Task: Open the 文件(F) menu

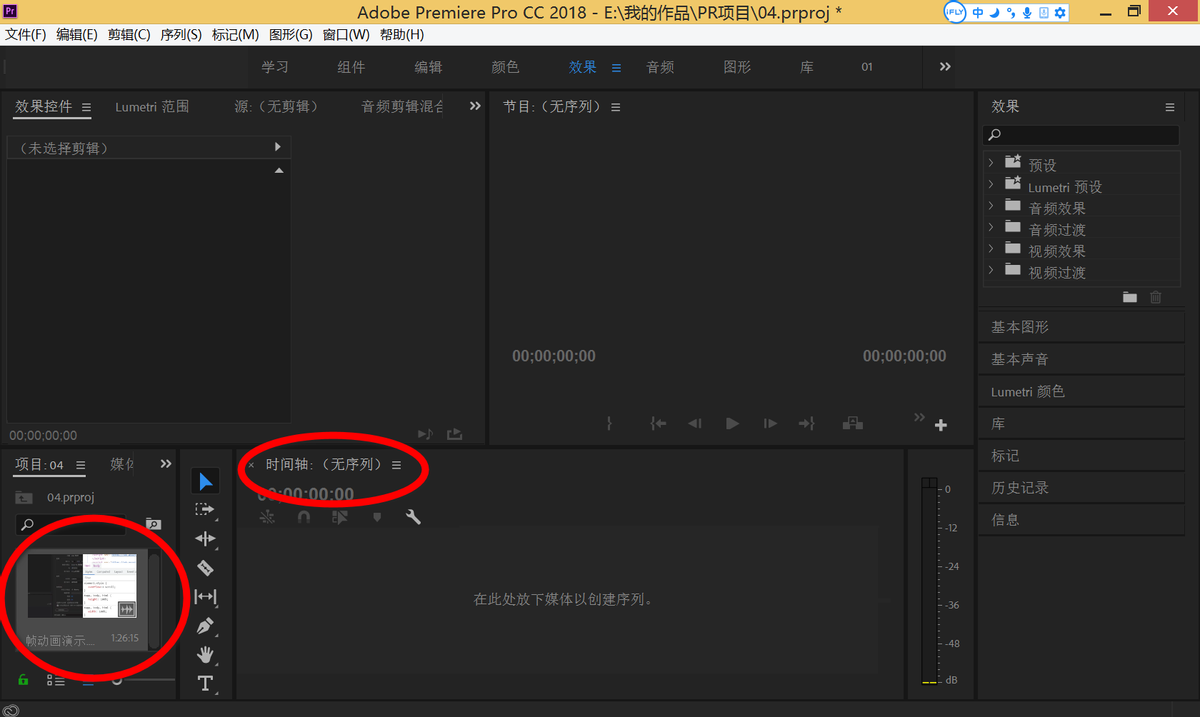Action: point(26,34)
